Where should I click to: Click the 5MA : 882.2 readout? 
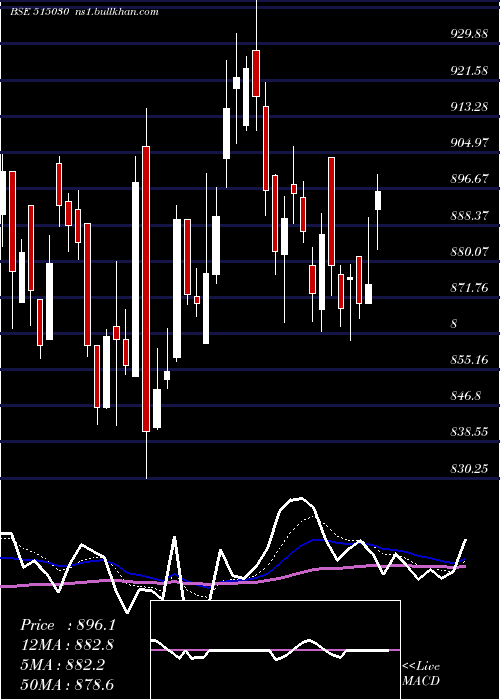(x=62, y=665)
